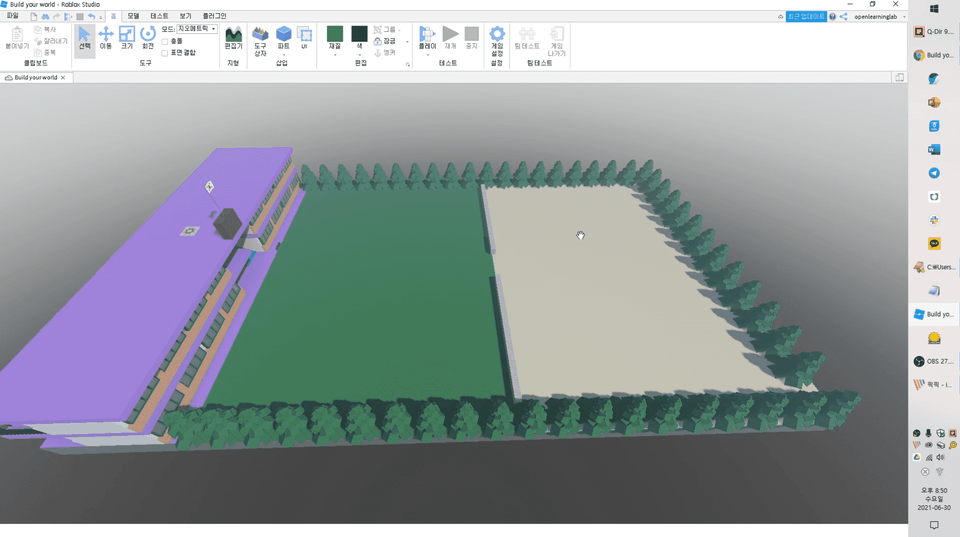
Task: Open Q-Dir in the taskbar
Action: (x=934, y=32)
